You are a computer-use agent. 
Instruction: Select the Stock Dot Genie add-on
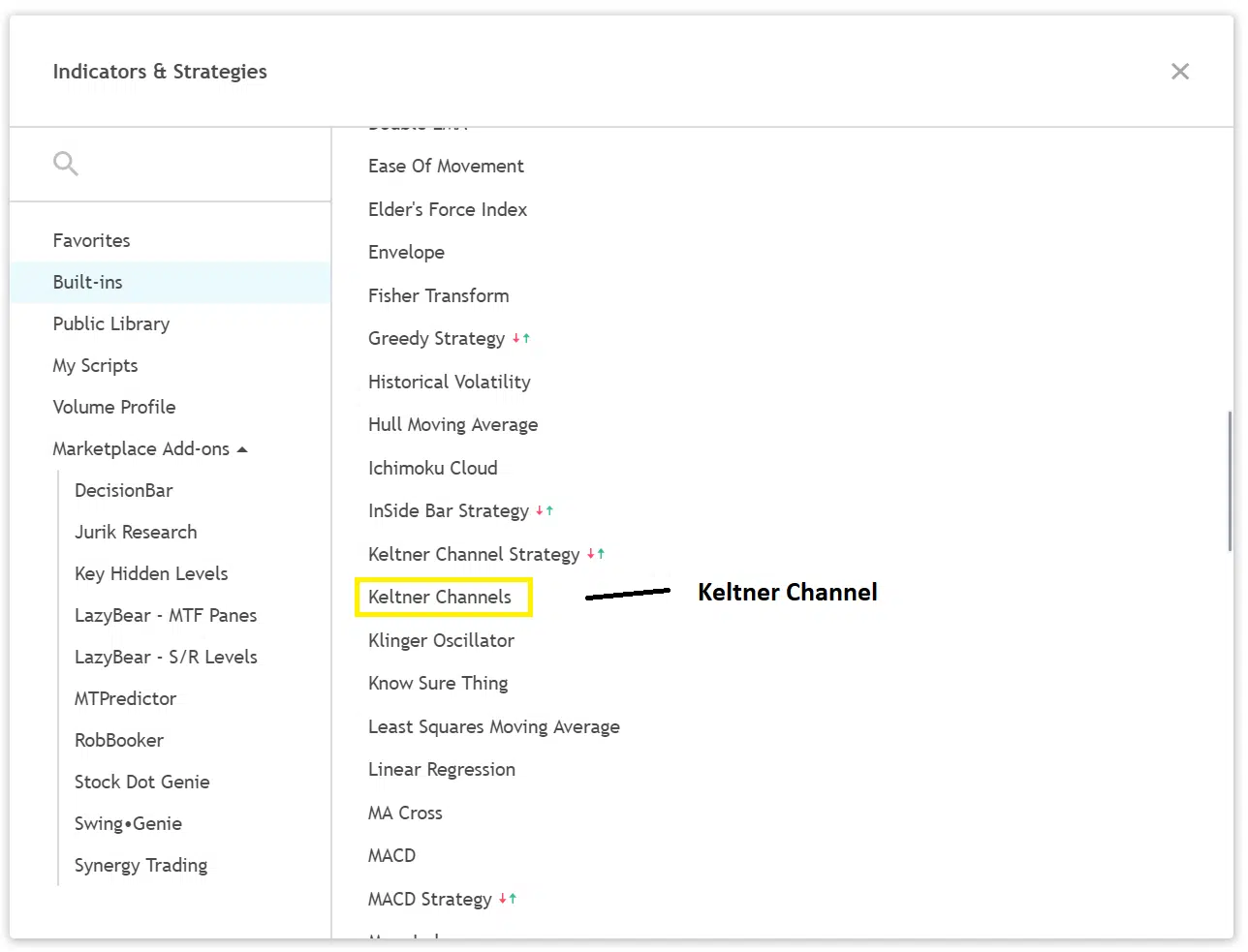[142, 782]
